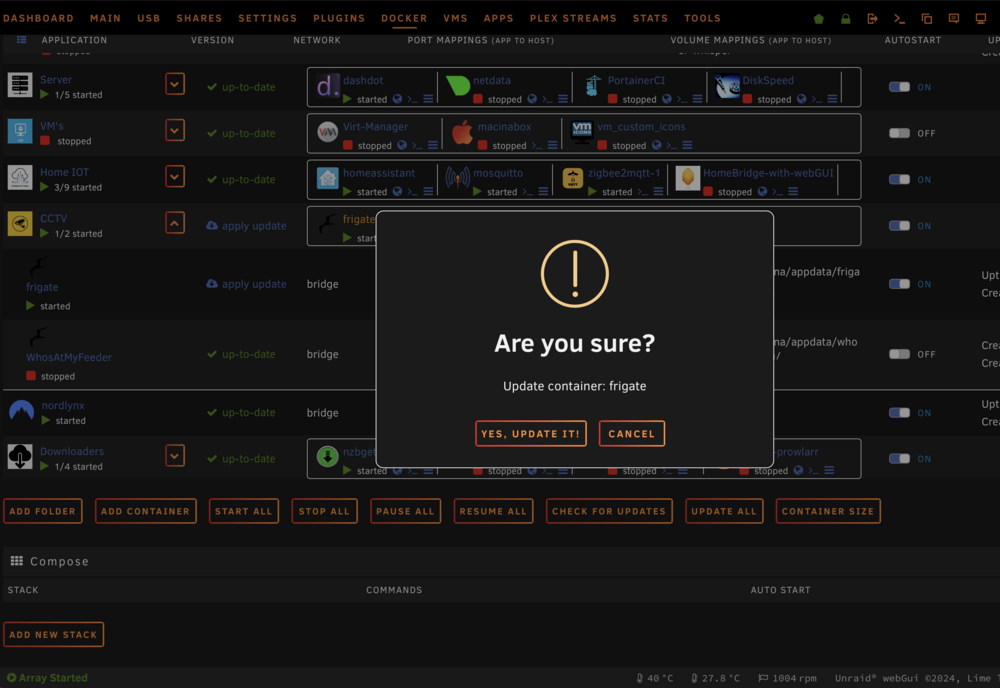
Task: Click the homeassistant container icon
Action: (328, 178)
